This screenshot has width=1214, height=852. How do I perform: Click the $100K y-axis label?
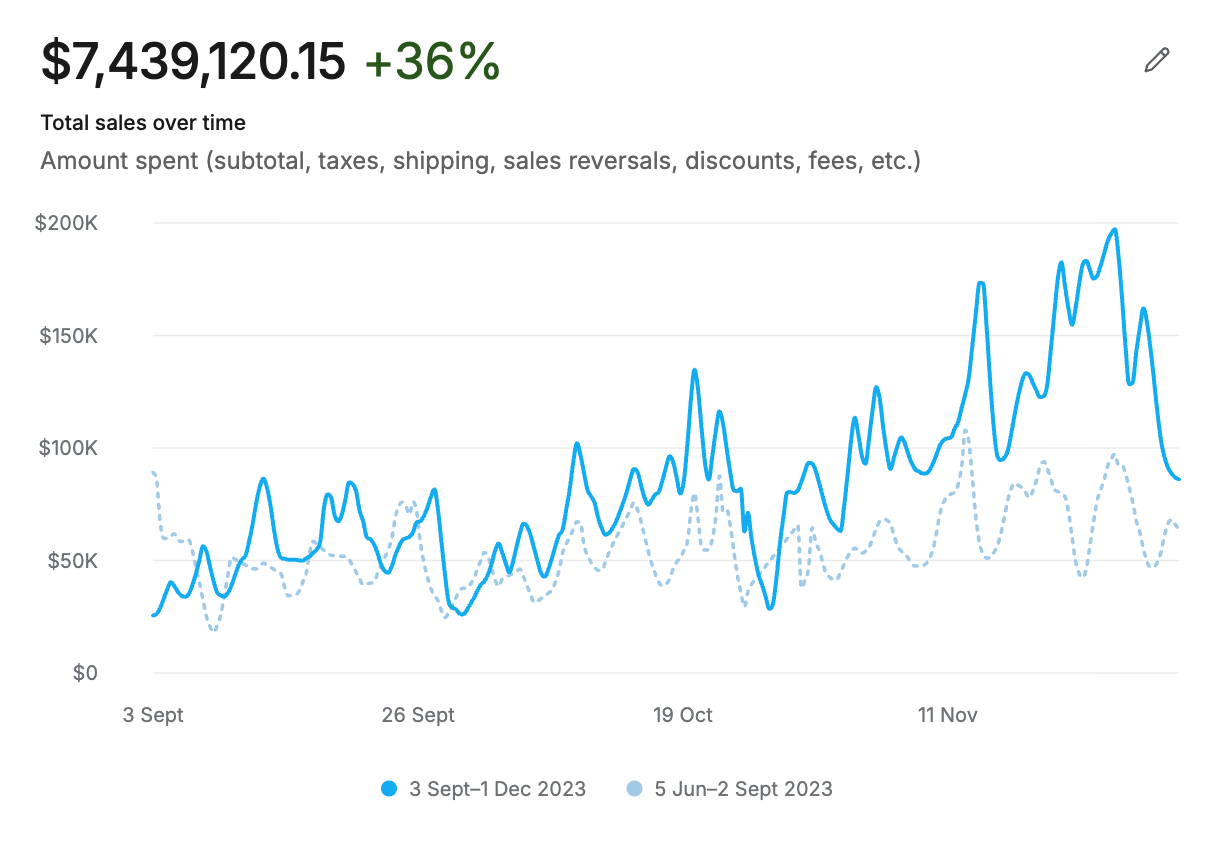pyautogui.click(x=68, y=448)
